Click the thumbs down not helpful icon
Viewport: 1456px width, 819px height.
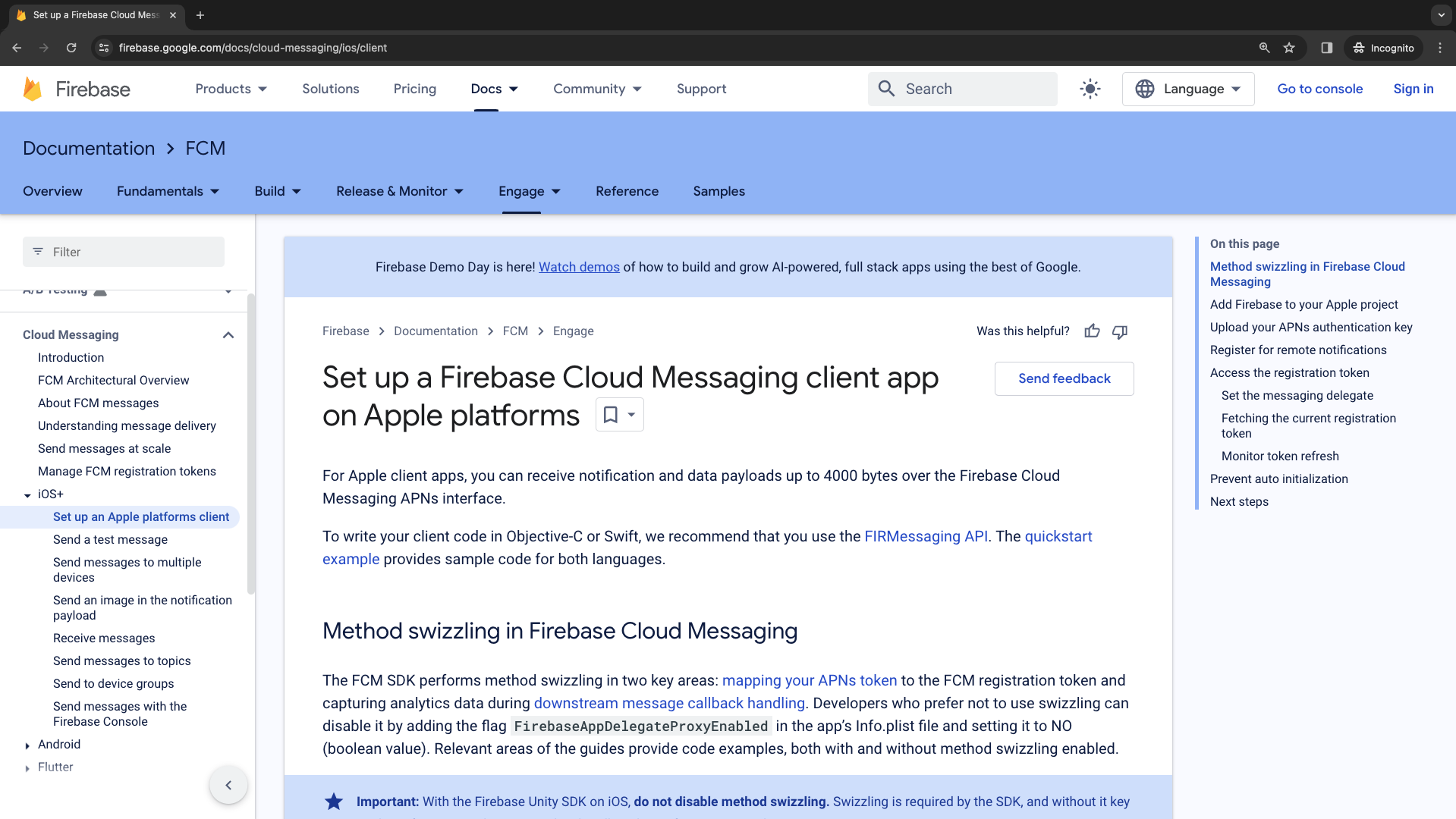(x=1120, y=331)
